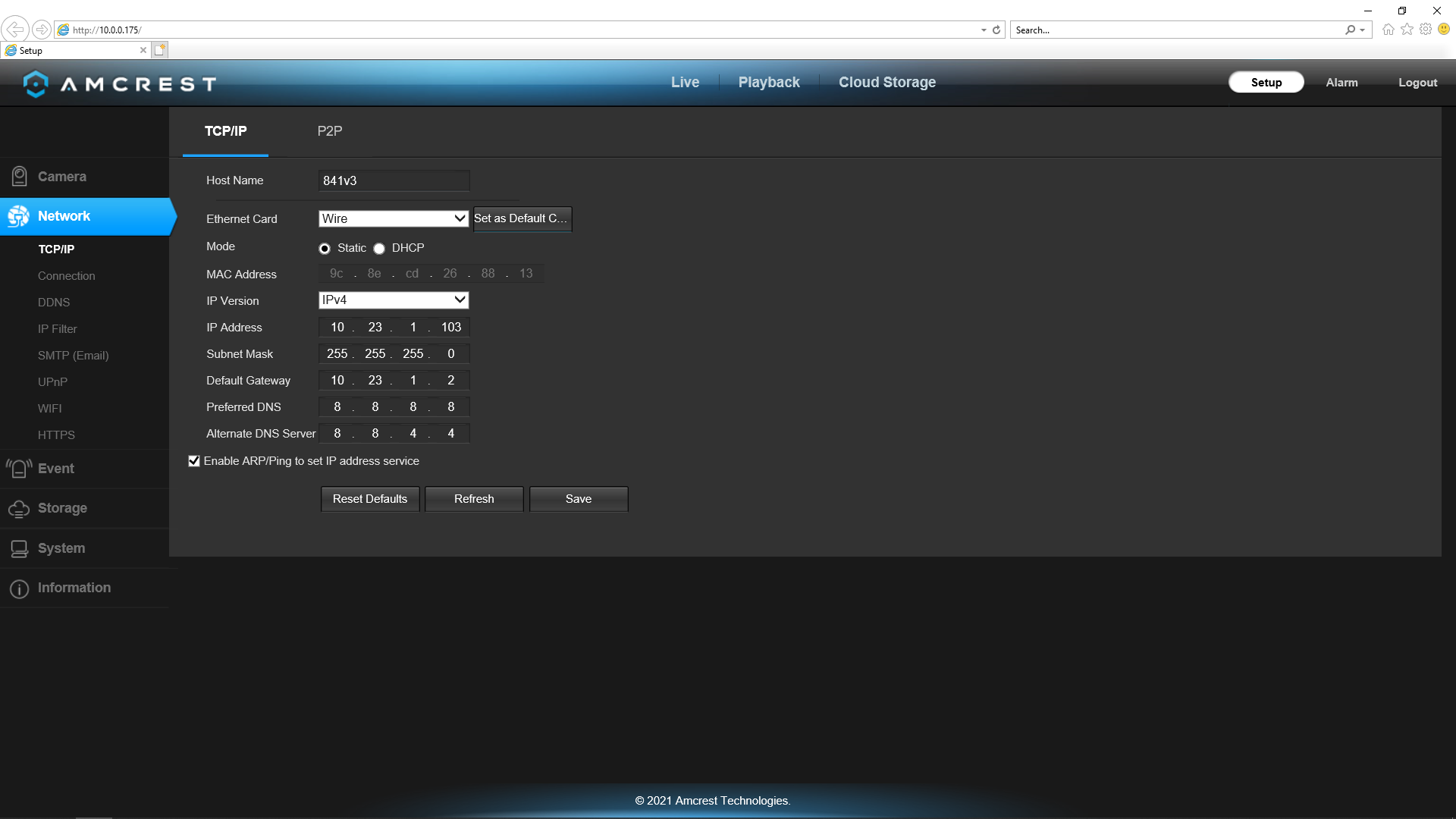Open the Camera section icon in sidebar
Screen dimensions: 1456x819
20,177
